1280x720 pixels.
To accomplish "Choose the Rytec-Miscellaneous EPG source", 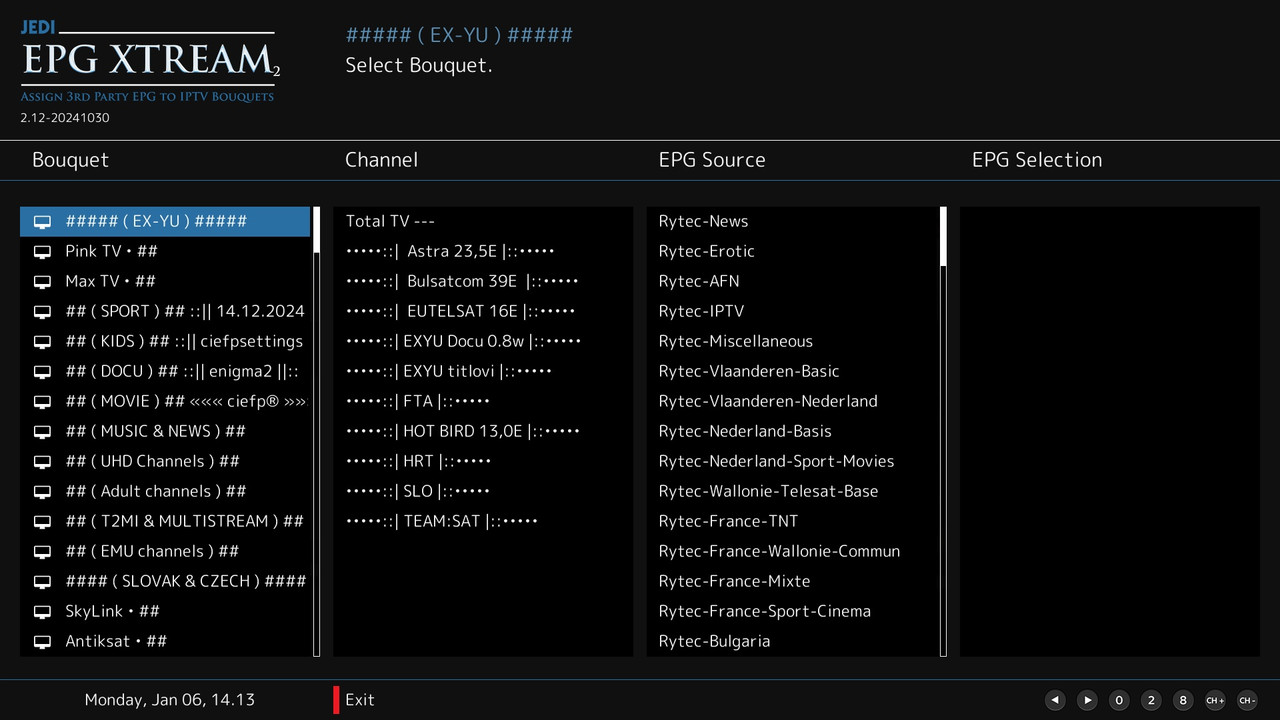I will coord(792,341).
